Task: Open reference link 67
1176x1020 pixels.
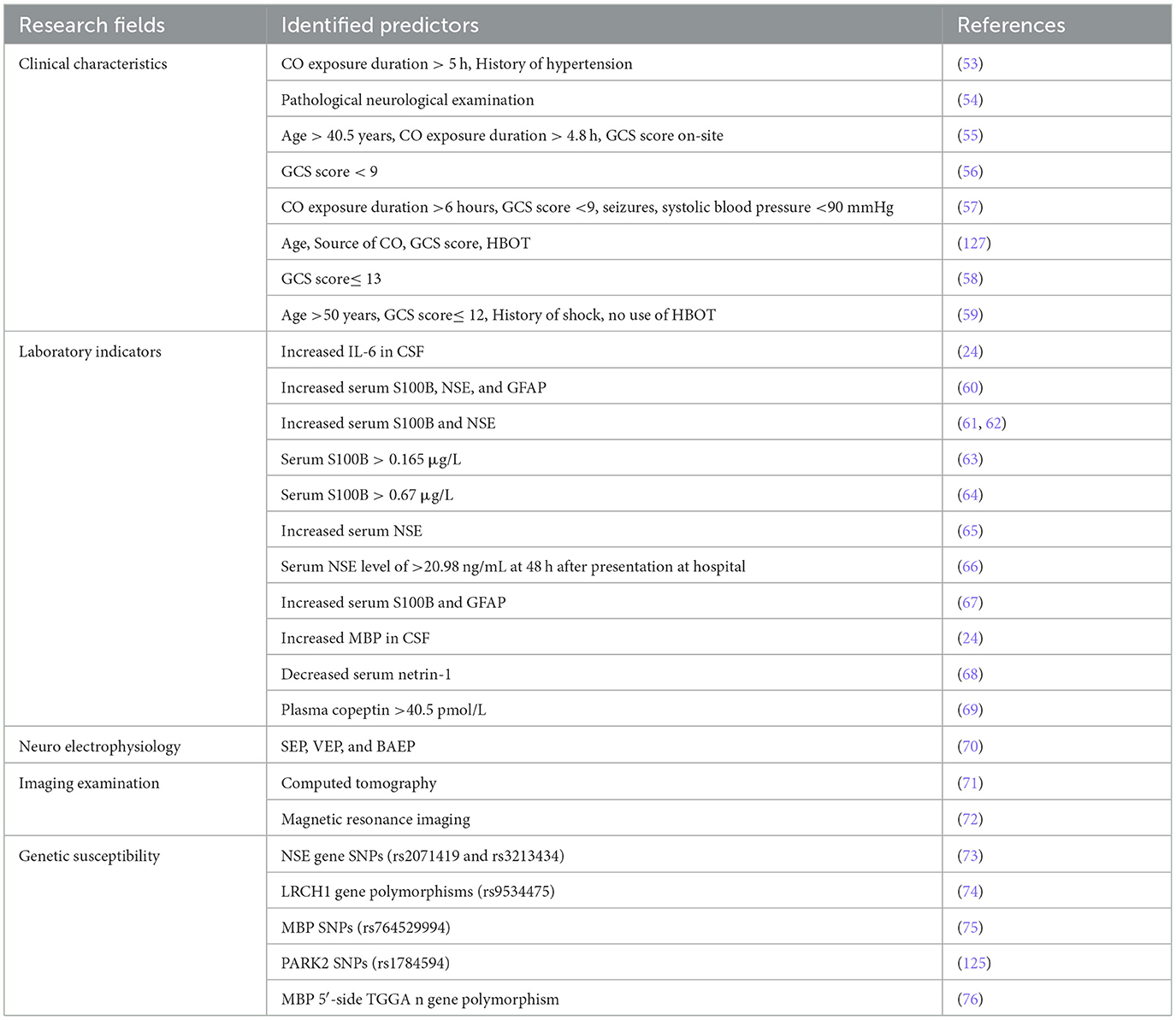Action: click(x=970, y=604)
